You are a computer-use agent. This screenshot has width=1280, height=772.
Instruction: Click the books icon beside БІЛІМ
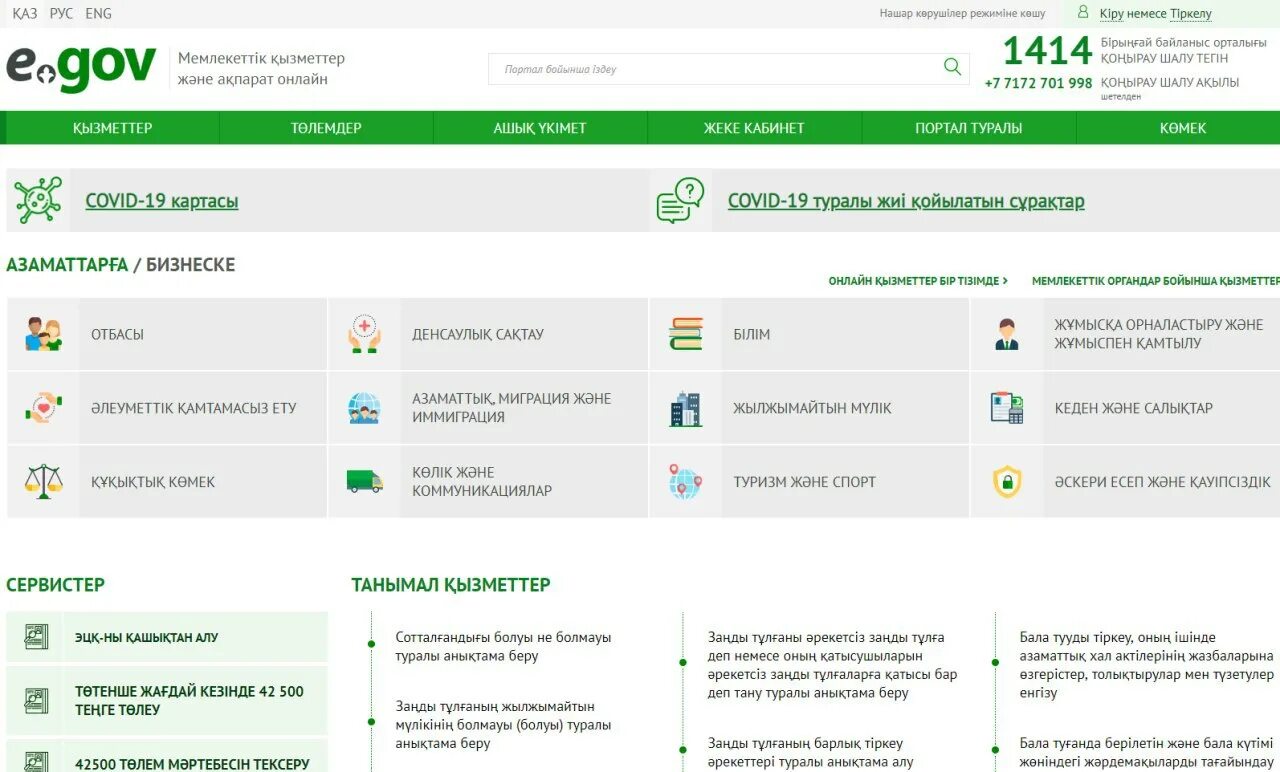(x=686, y=334)
